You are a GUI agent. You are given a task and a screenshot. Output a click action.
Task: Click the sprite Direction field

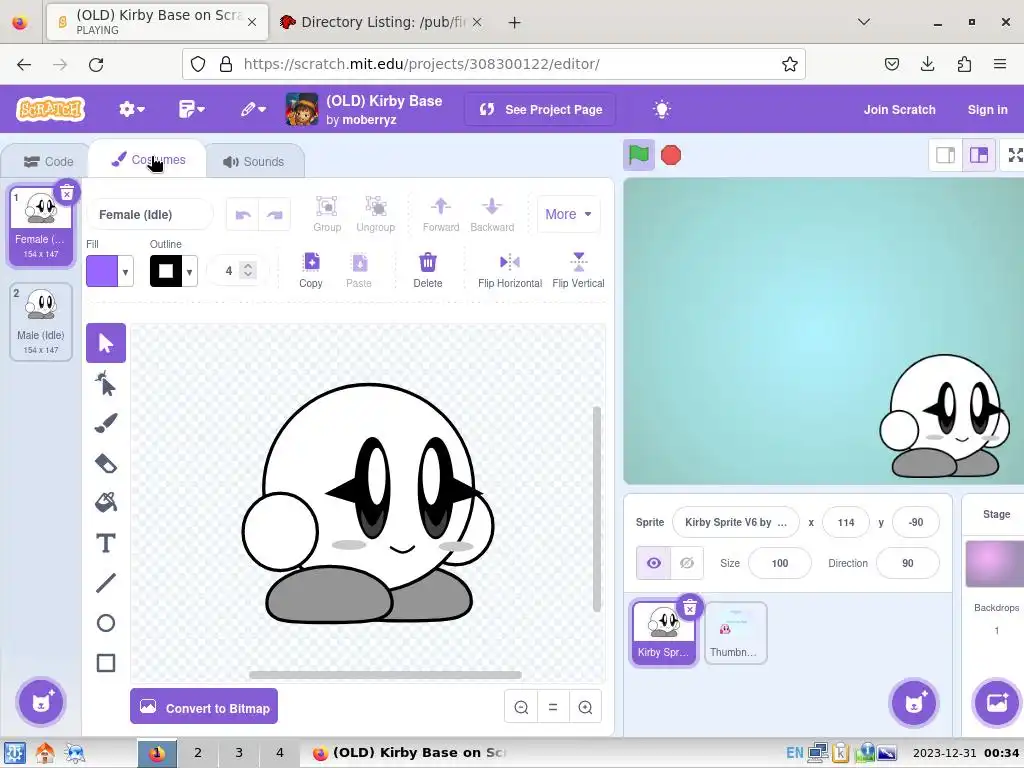907,563
